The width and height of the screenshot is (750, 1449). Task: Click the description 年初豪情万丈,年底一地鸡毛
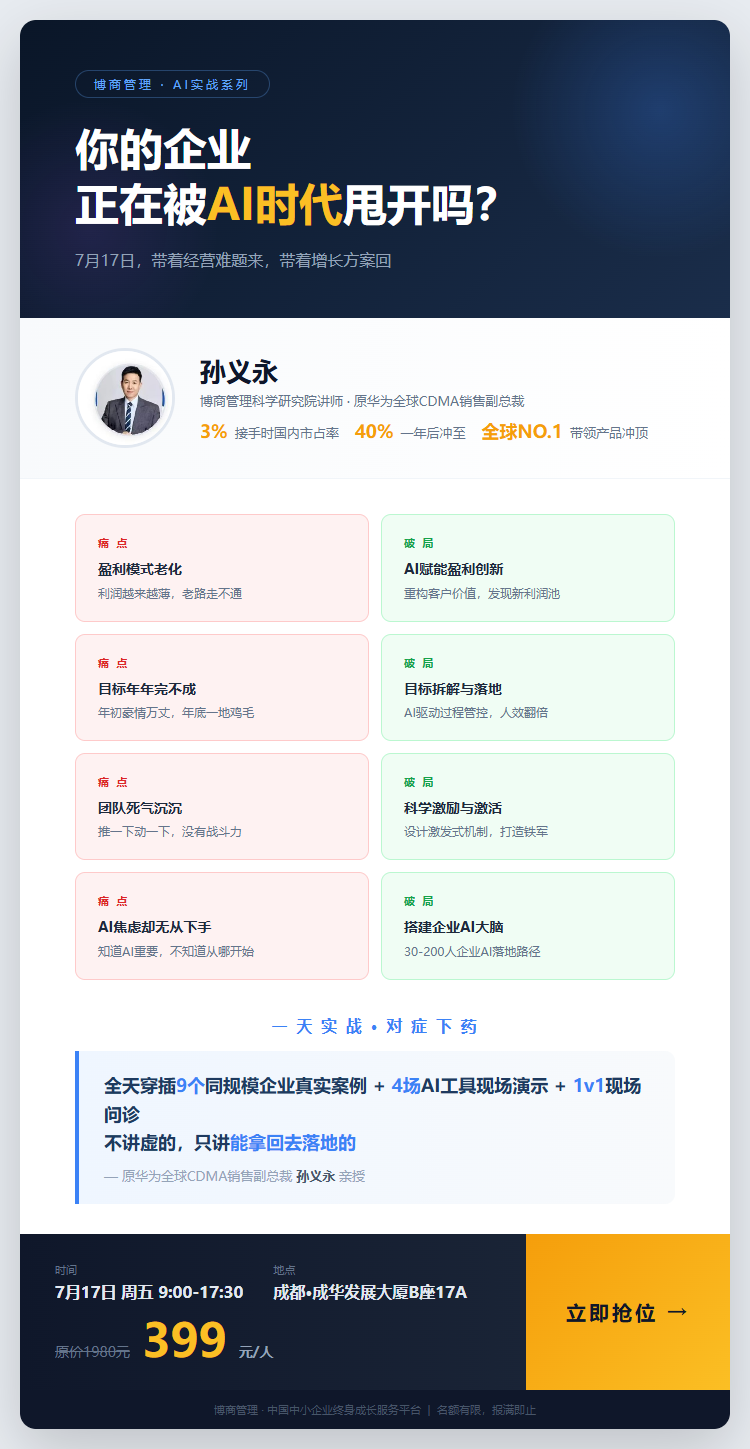tap(176, 713)
